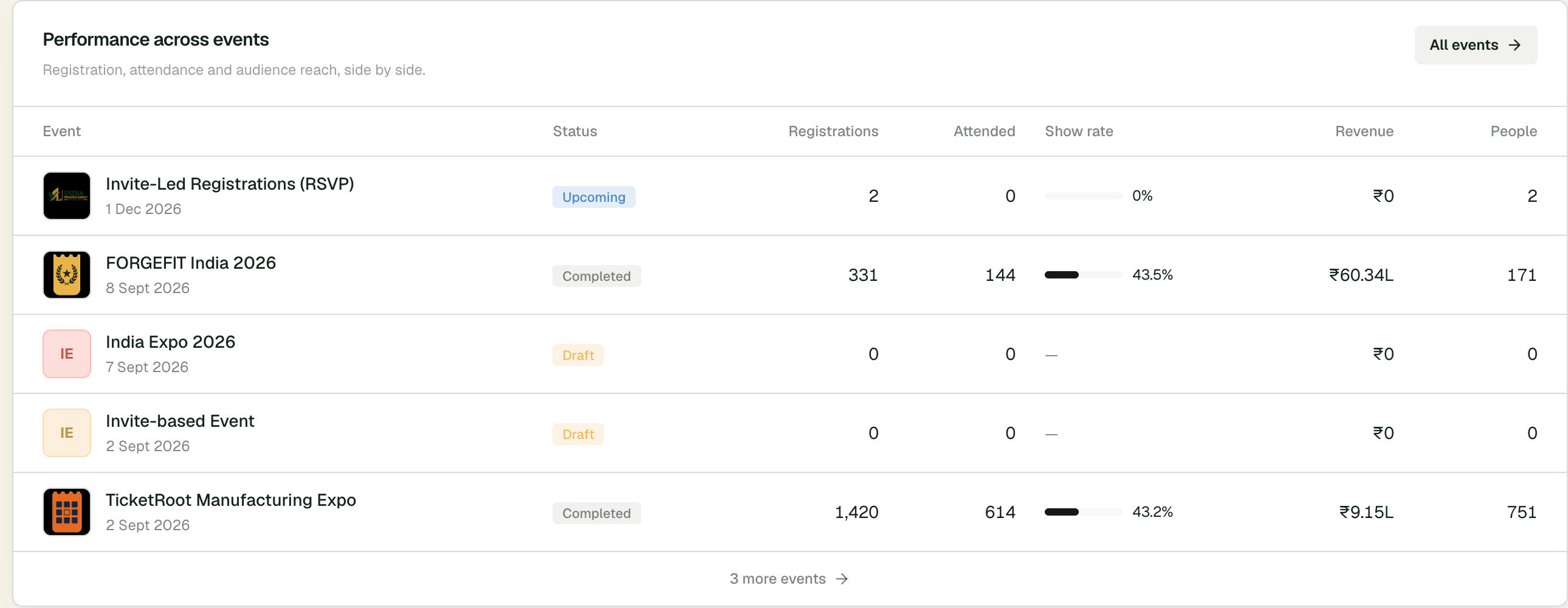1568x608 pixels.
Task: Click the Performance across events heading
Action: [x=156, y=40]
